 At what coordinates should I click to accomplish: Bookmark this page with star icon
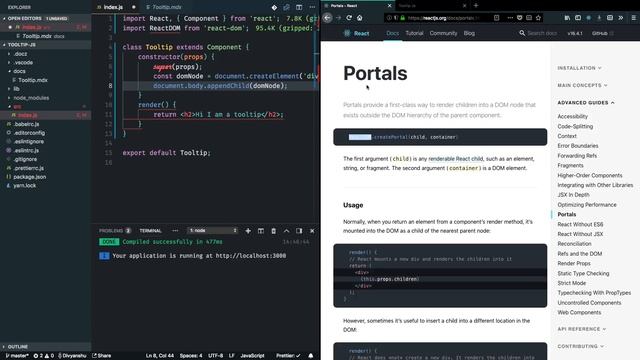click(538, 18)
